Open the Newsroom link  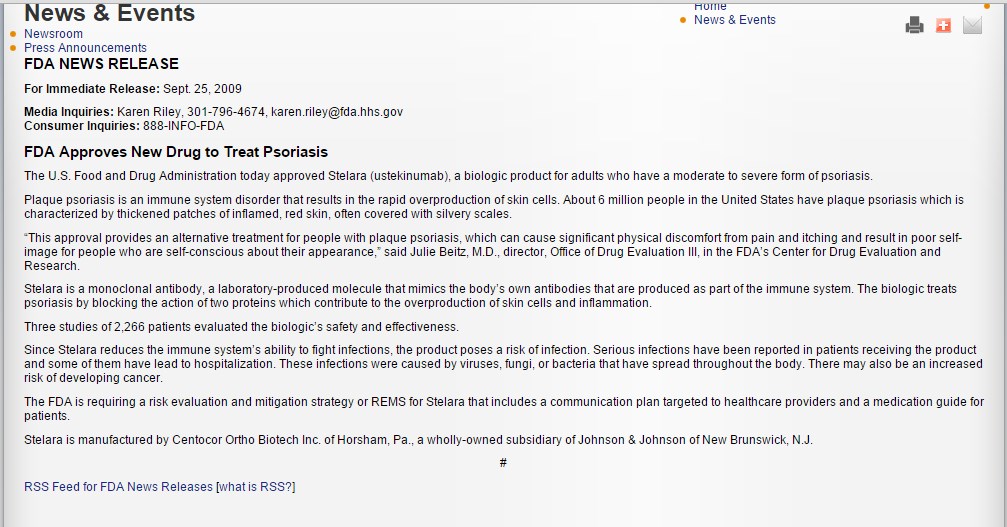pyautogui.click(x=53, y=34)
